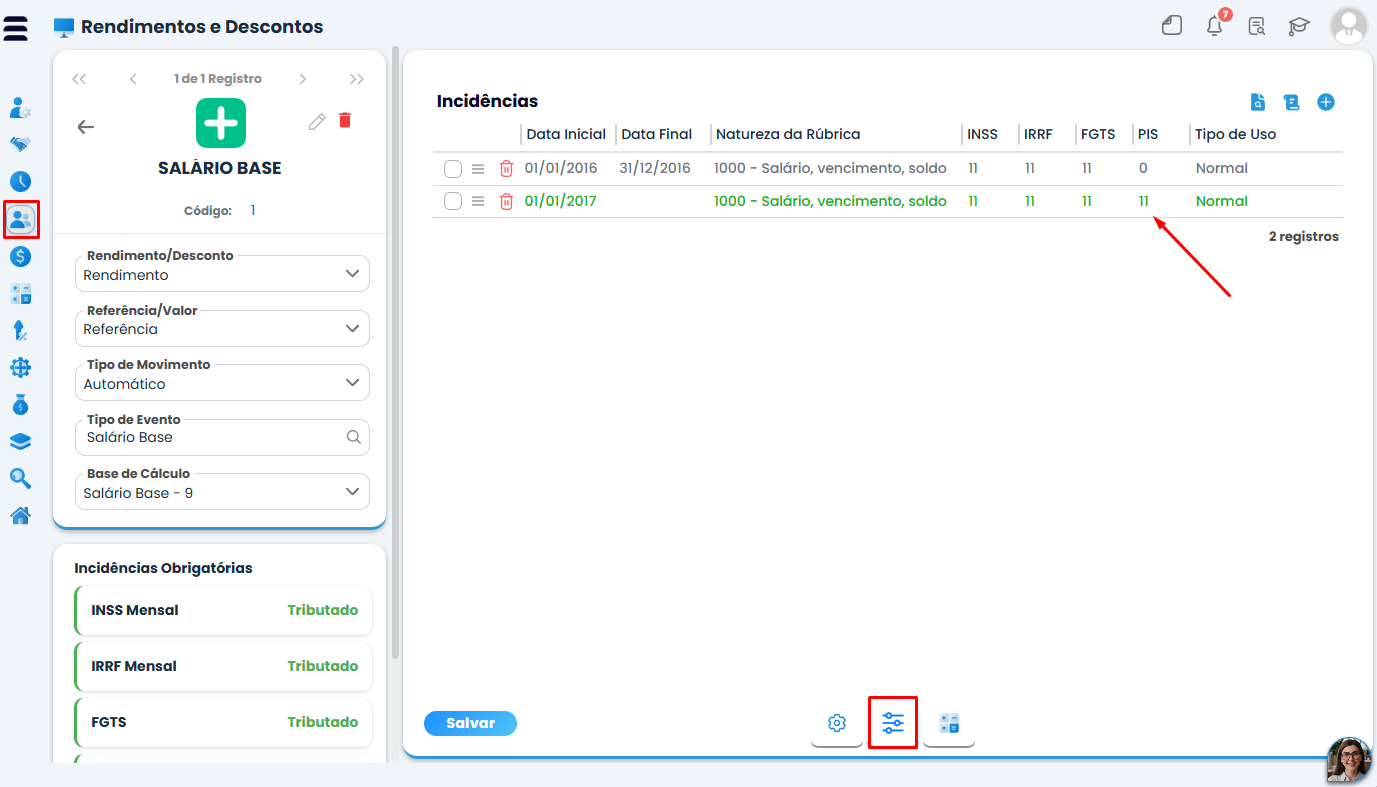The height and width of the screenshot is (787, 1377).
Task: Click the graduation cap training icon
Action: (1299, 27)
